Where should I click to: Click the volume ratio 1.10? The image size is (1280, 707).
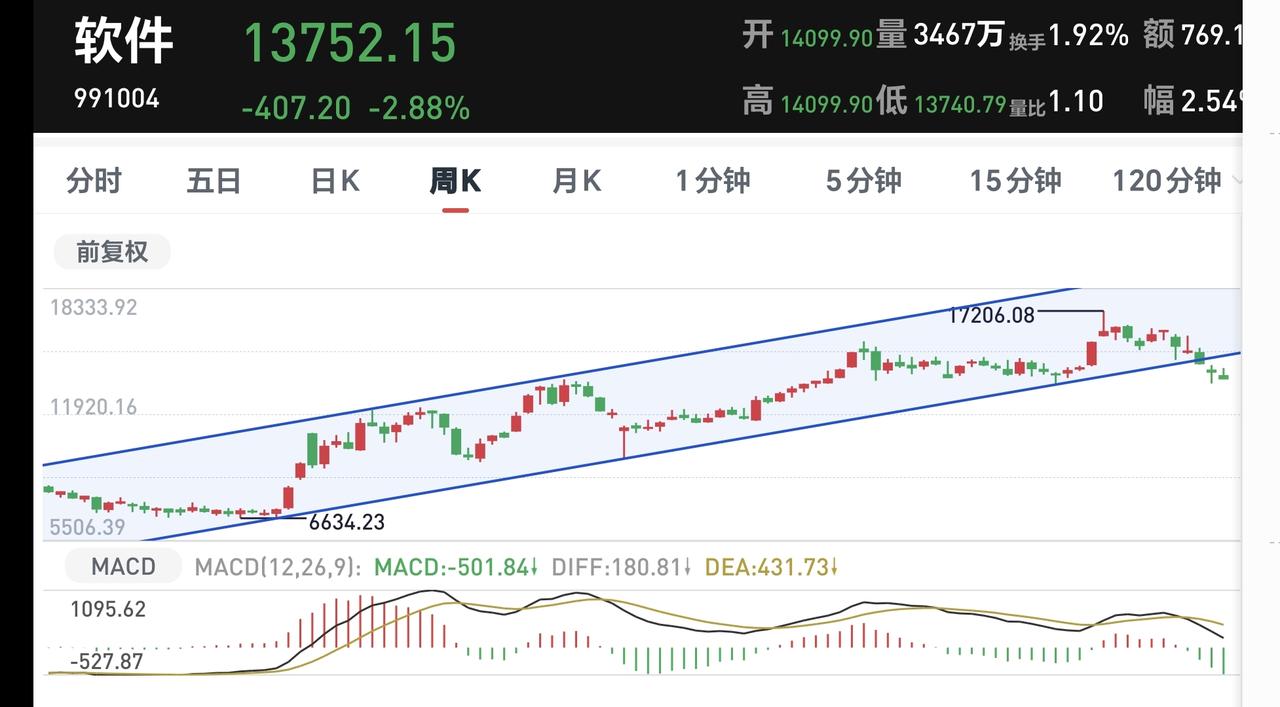[1076, 101]
